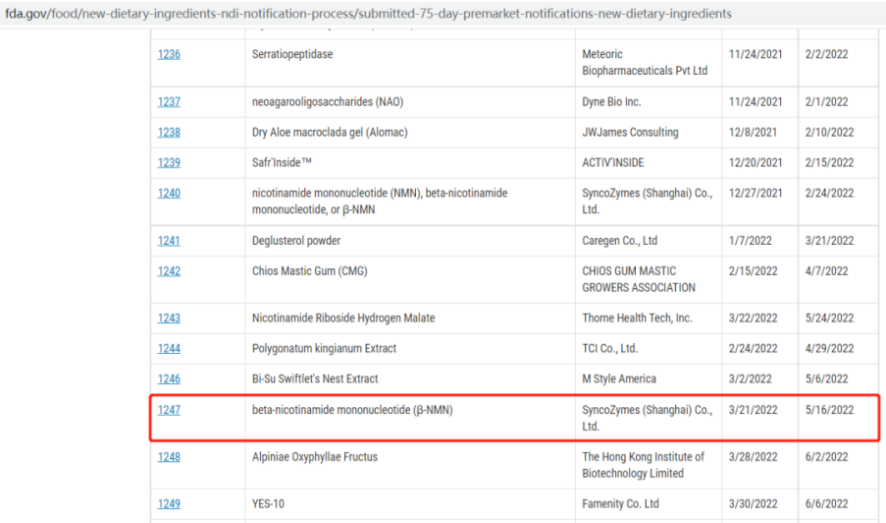Open notification link 1247
This screenshot has width=886, height=523.
tap(169, 410)
